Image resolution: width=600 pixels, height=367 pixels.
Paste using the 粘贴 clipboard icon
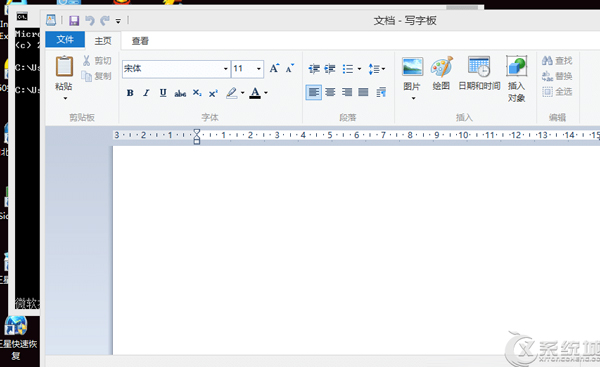click(x=64, y=67)
